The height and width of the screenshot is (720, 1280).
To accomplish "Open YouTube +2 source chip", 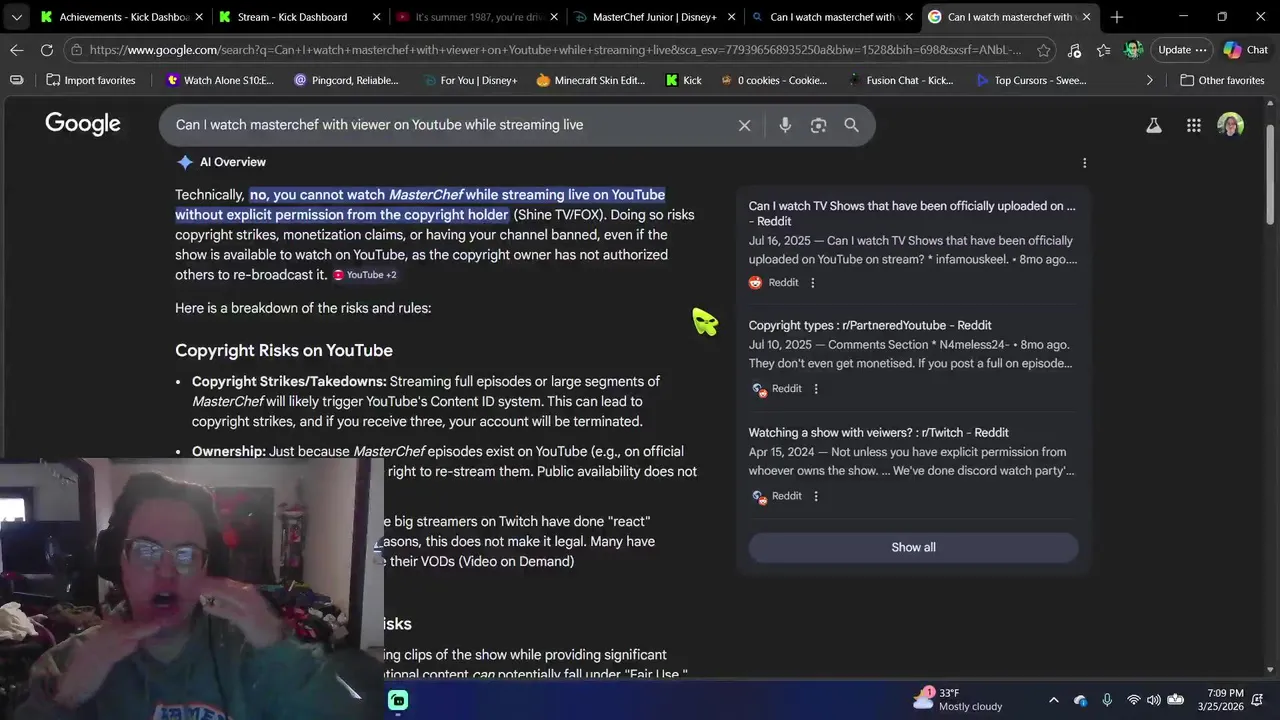I will pyautogui.click(x=365, y=275).
